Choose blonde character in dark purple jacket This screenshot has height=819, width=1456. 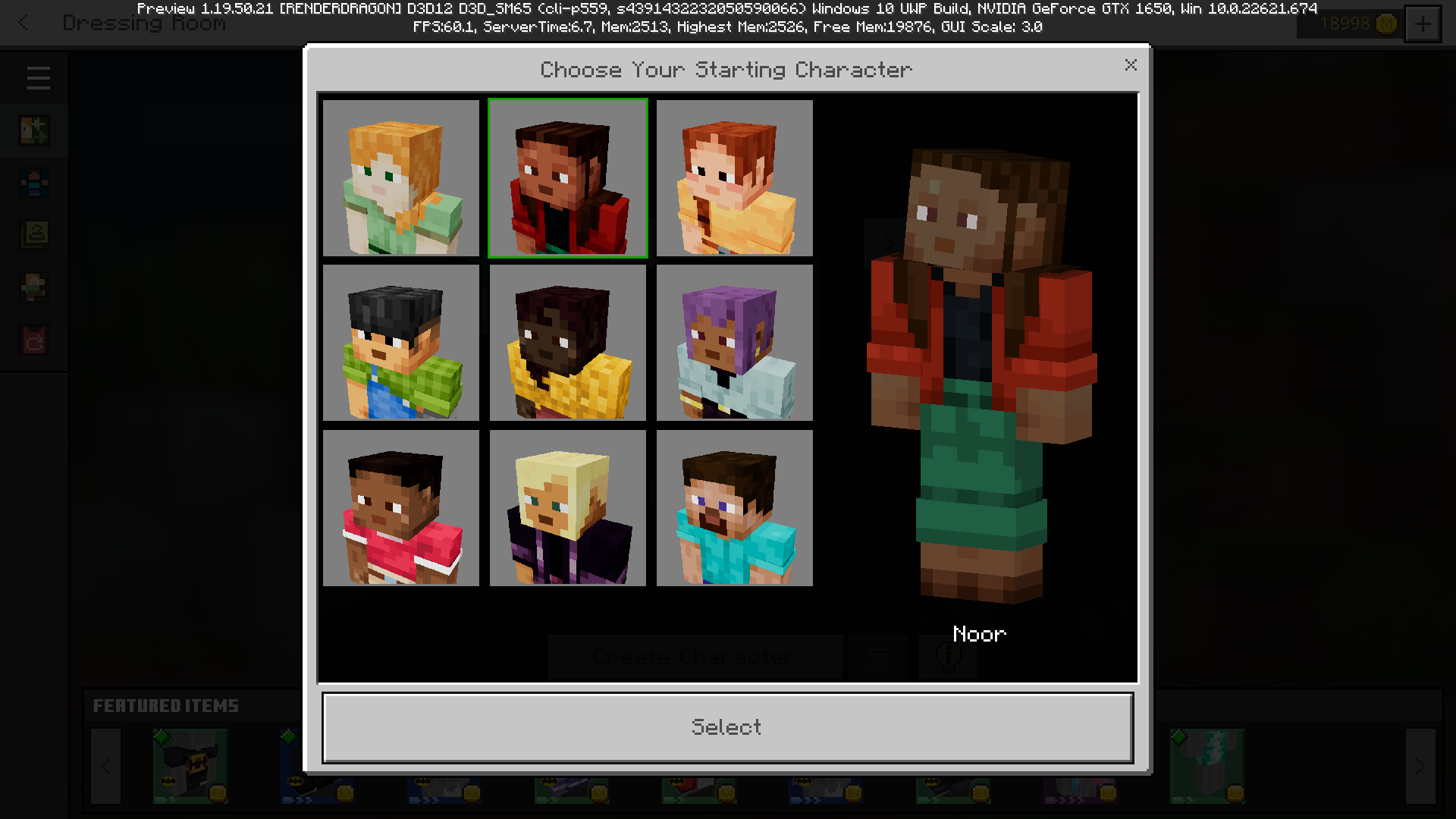[567, 507]
